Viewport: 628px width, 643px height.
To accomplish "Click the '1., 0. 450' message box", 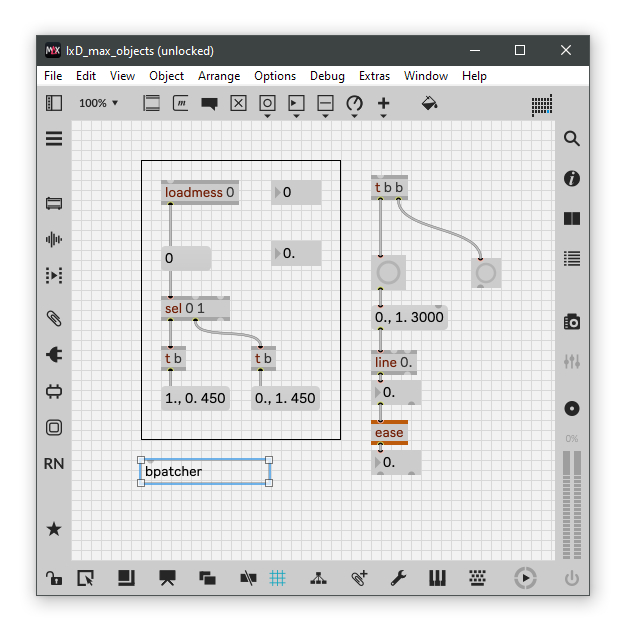I will [x=196, y=398].
